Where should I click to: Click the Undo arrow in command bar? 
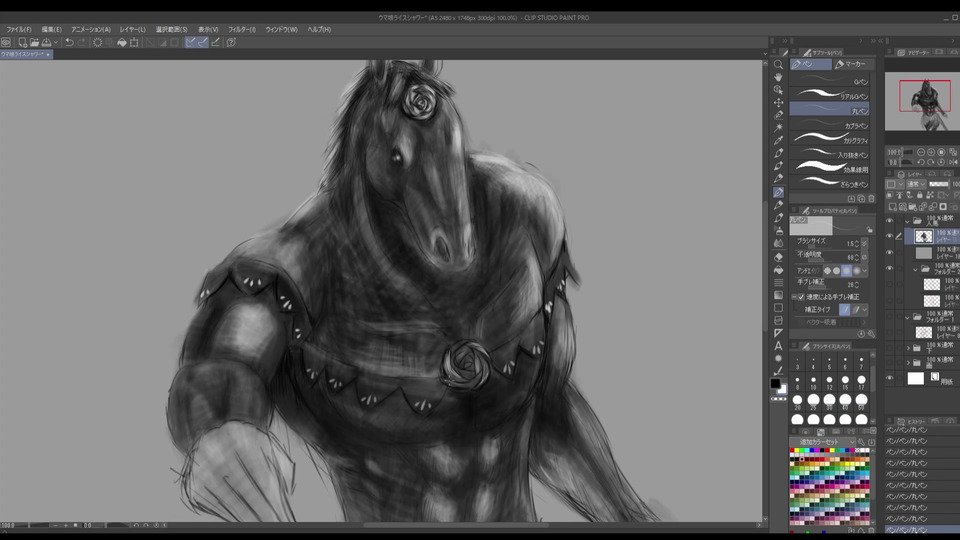click(x=69, y=42)
